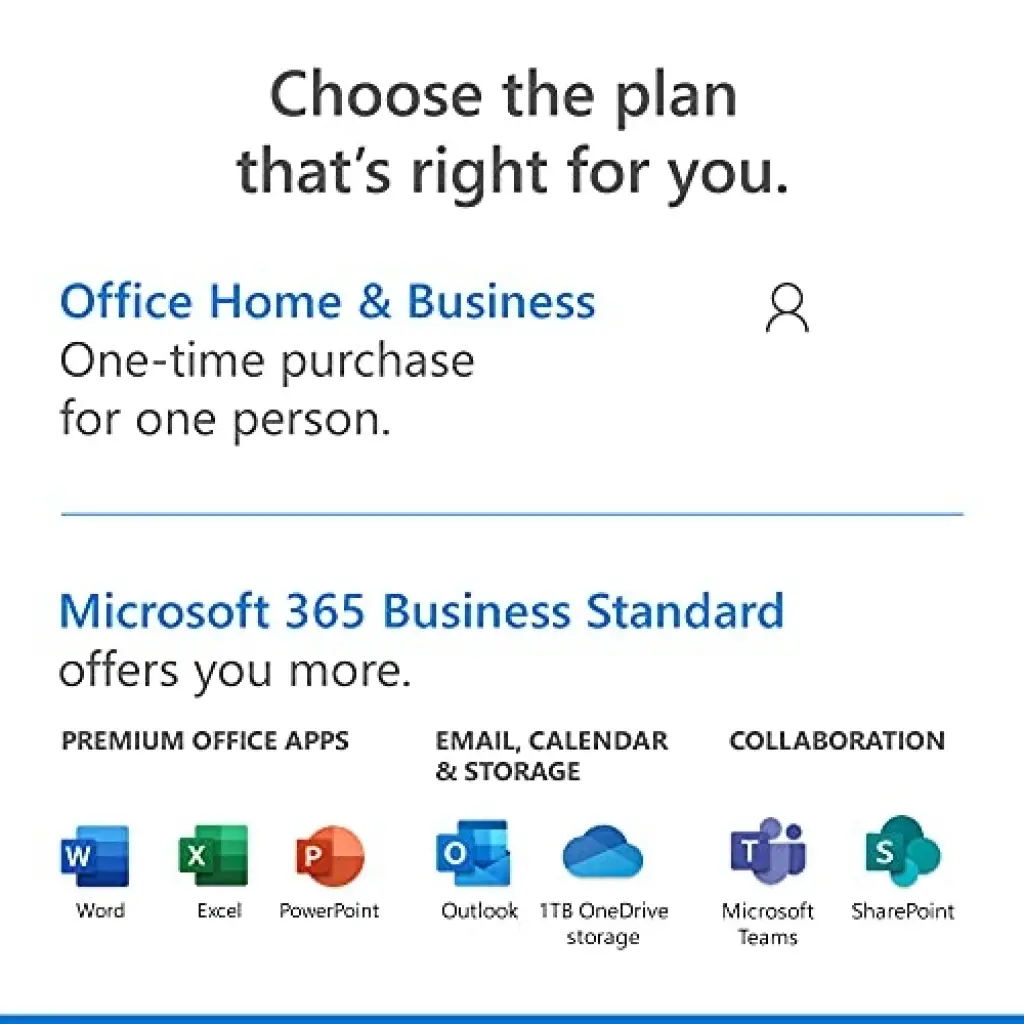The width and height of the screenshot is (1024, 1024).
Task: Click the 'Microsoft Teams' text label
Action: coord(767,923)
